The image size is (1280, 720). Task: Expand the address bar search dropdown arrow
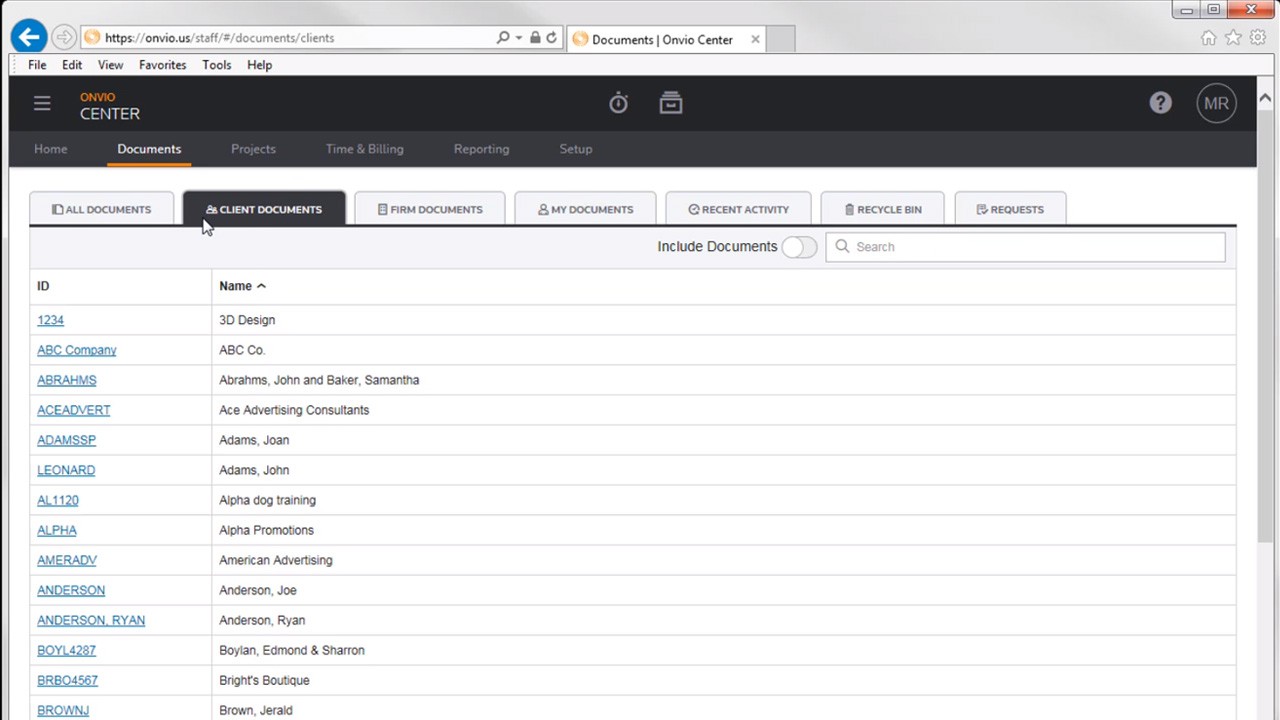(x=518, y=38)
